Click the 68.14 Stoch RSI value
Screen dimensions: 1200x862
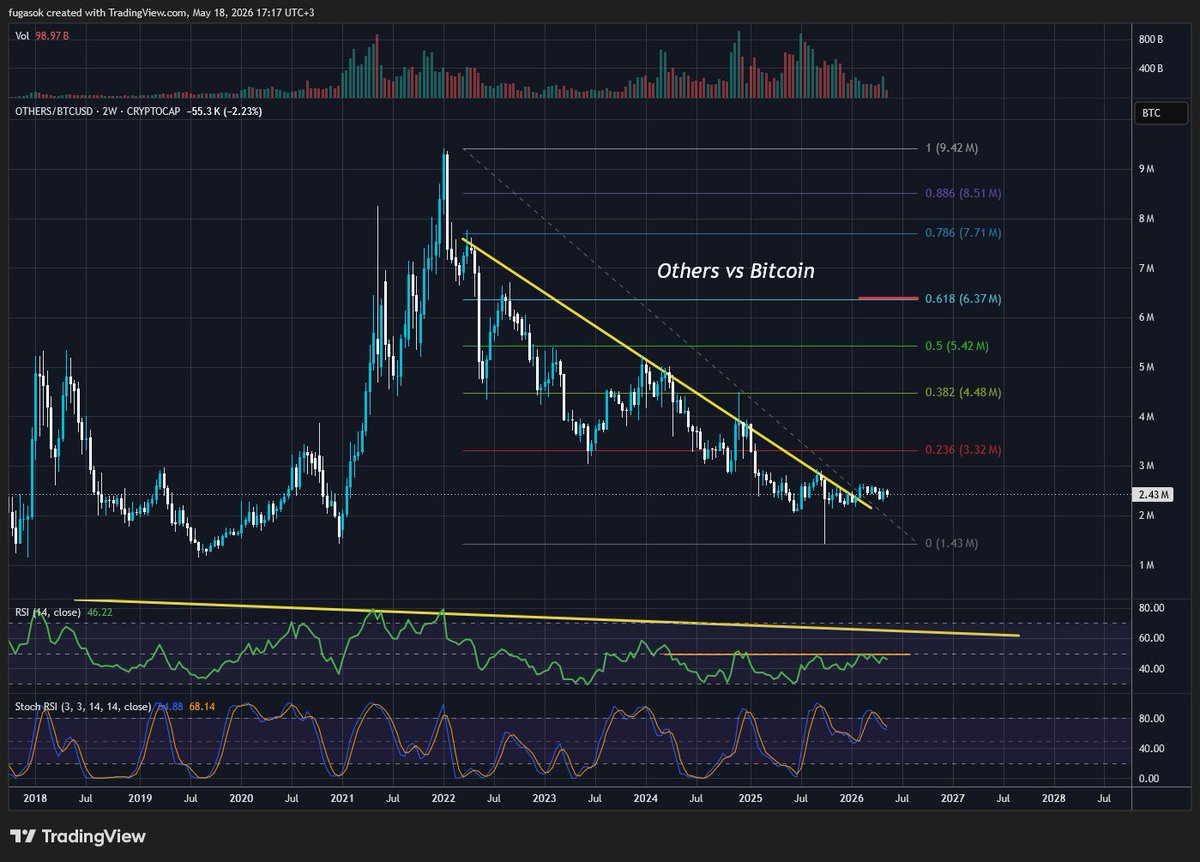[x=202, y=707]
